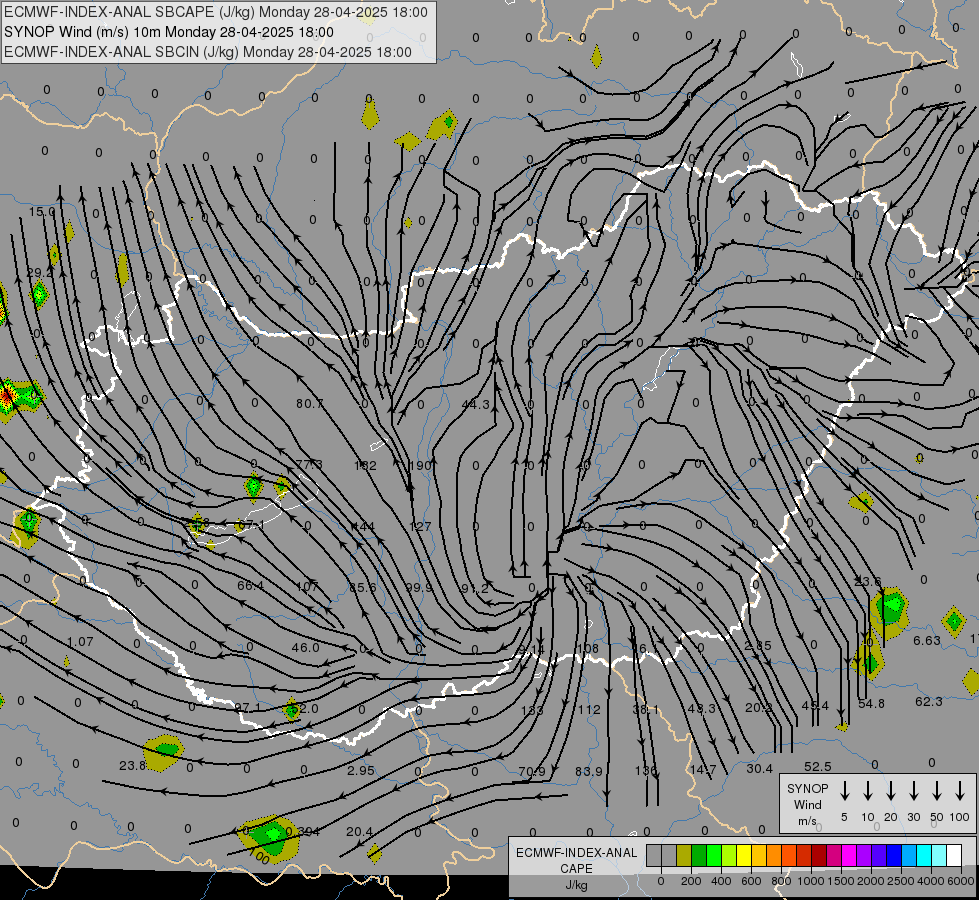
Task: Click the map value 23.8
Action: pyautogui.click(x=132, y=765)
